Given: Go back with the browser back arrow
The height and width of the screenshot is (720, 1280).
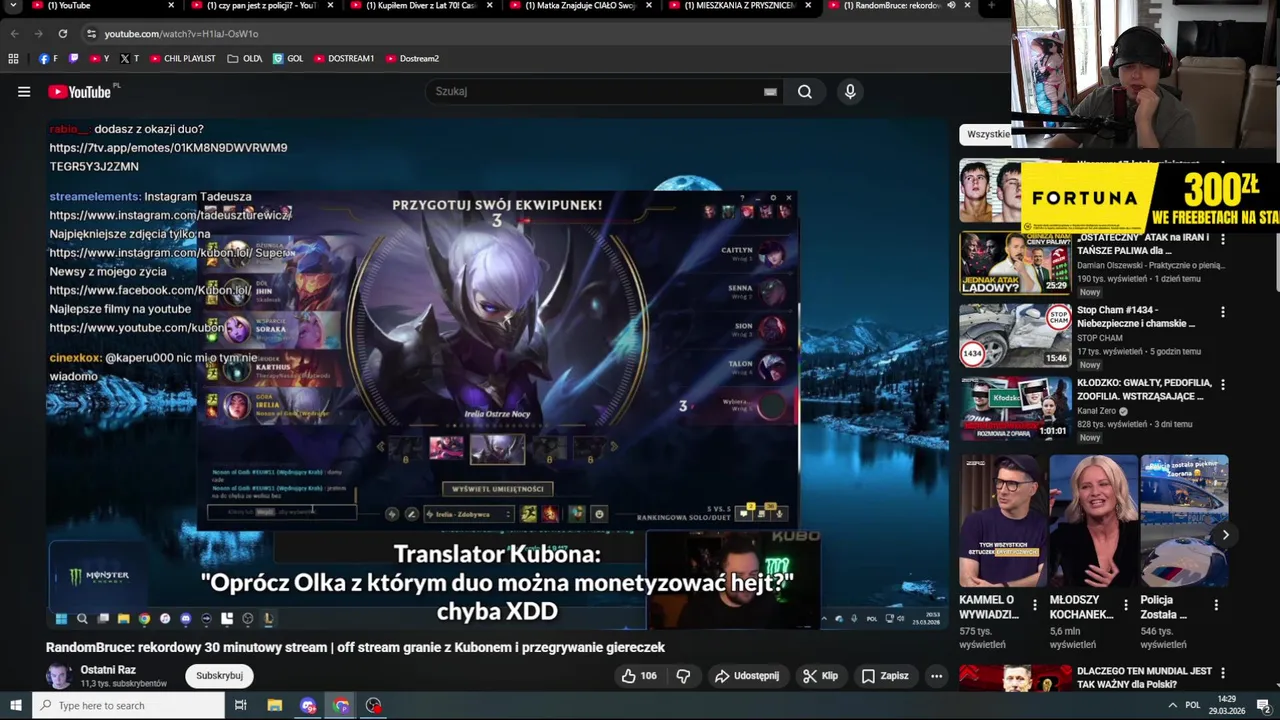Looking at the screenshot, I should click(14, 33).
